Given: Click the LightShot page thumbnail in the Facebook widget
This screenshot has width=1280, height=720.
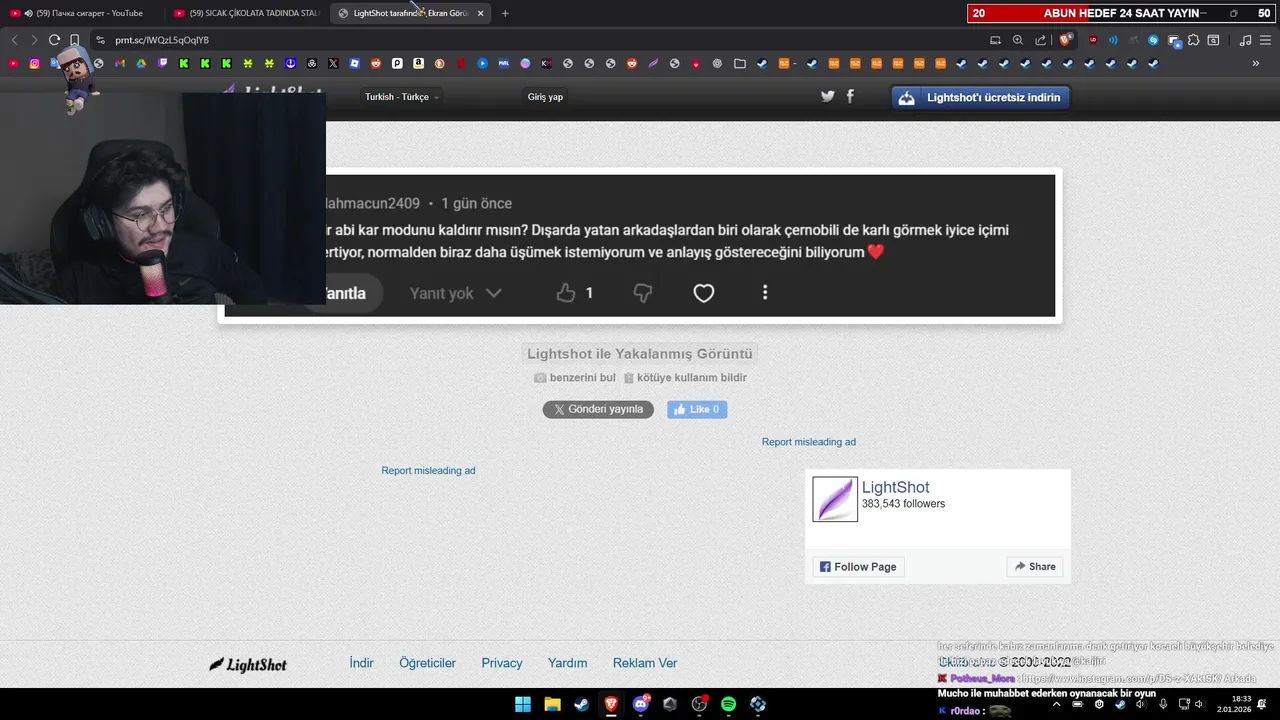Looking at the screenshot, I should (x=835, y=499).
